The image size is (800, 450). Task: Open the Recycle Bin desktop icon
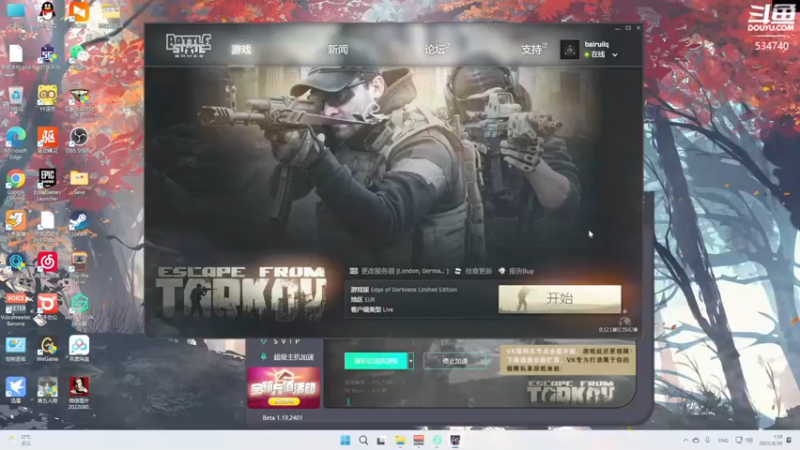(x=16, y=98)
